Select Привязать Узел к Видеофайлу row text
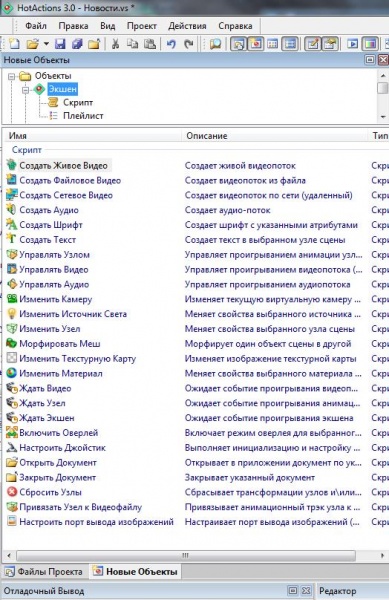 point(80,507)
